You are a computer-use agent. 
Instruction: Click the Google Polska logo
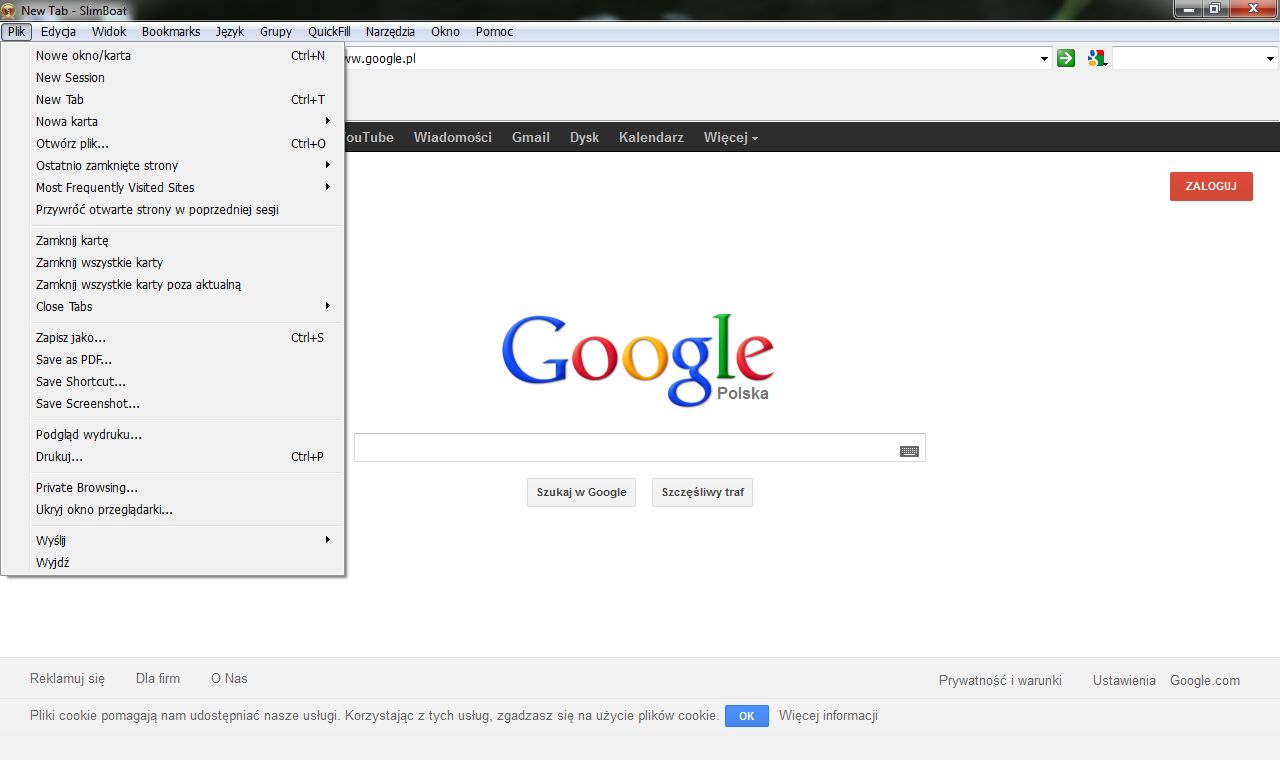(638, 360)
